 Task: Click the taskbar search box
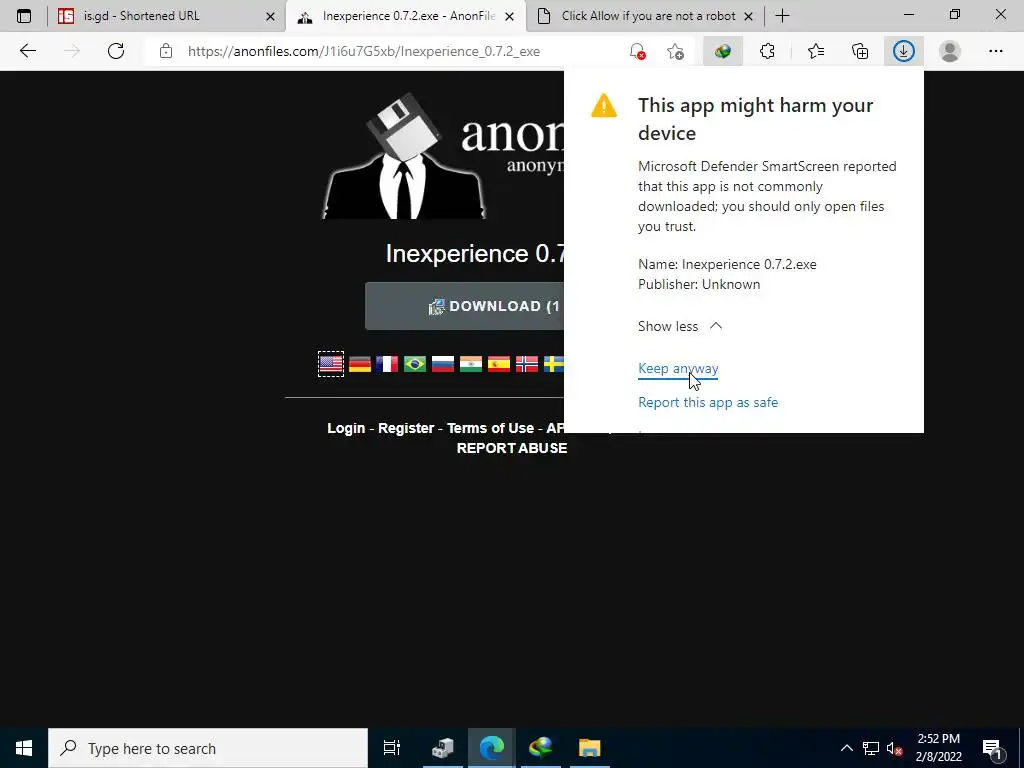[x=208, y=748]
